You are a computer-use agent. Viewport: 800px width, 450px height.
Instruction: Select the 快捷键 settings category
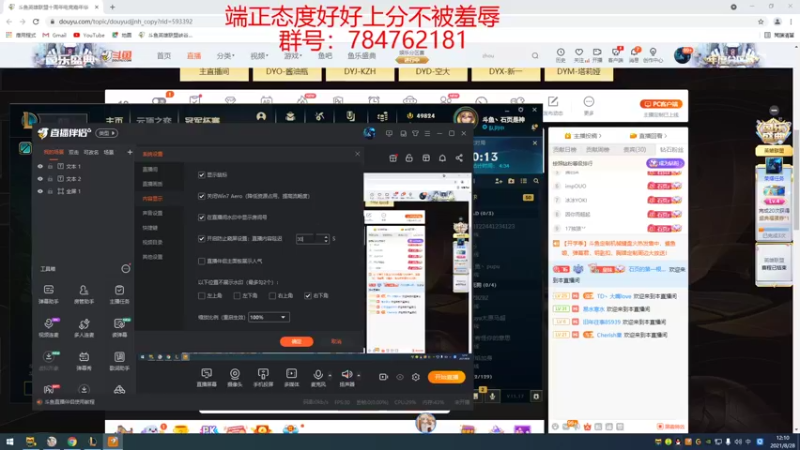tap(150, 228)
